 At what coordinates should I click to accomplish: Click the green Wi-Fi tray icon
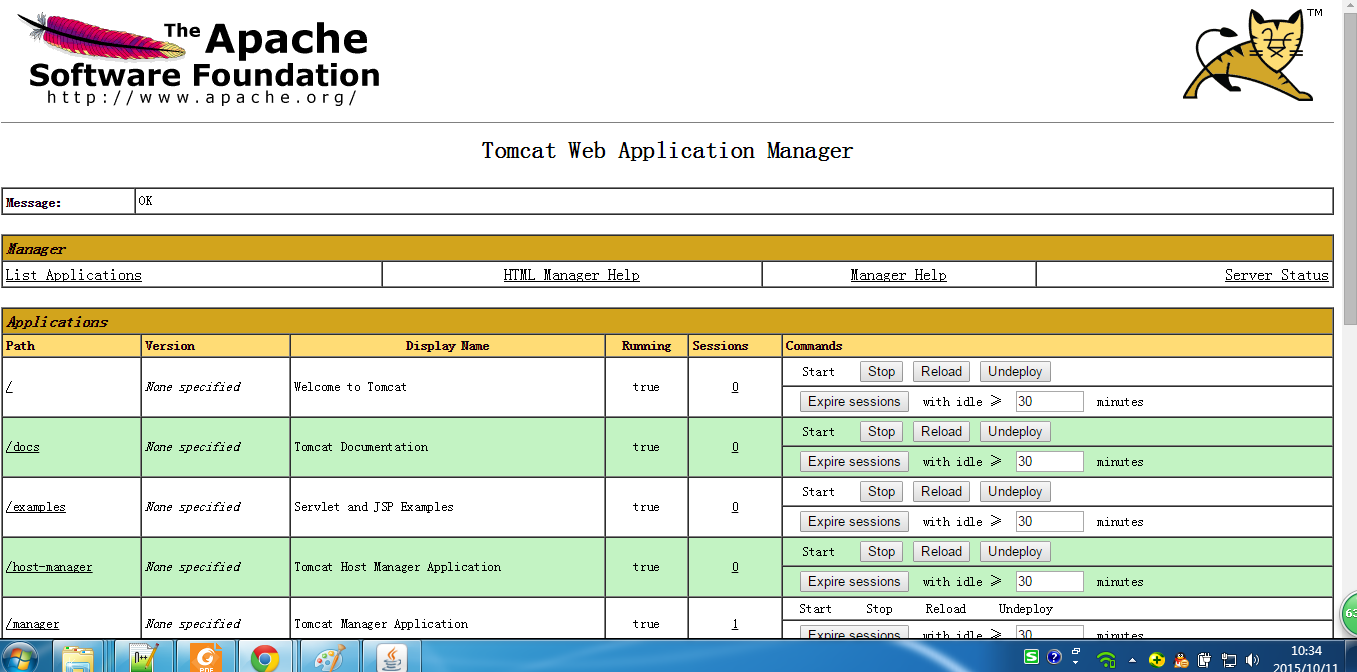click(1106, 659)
